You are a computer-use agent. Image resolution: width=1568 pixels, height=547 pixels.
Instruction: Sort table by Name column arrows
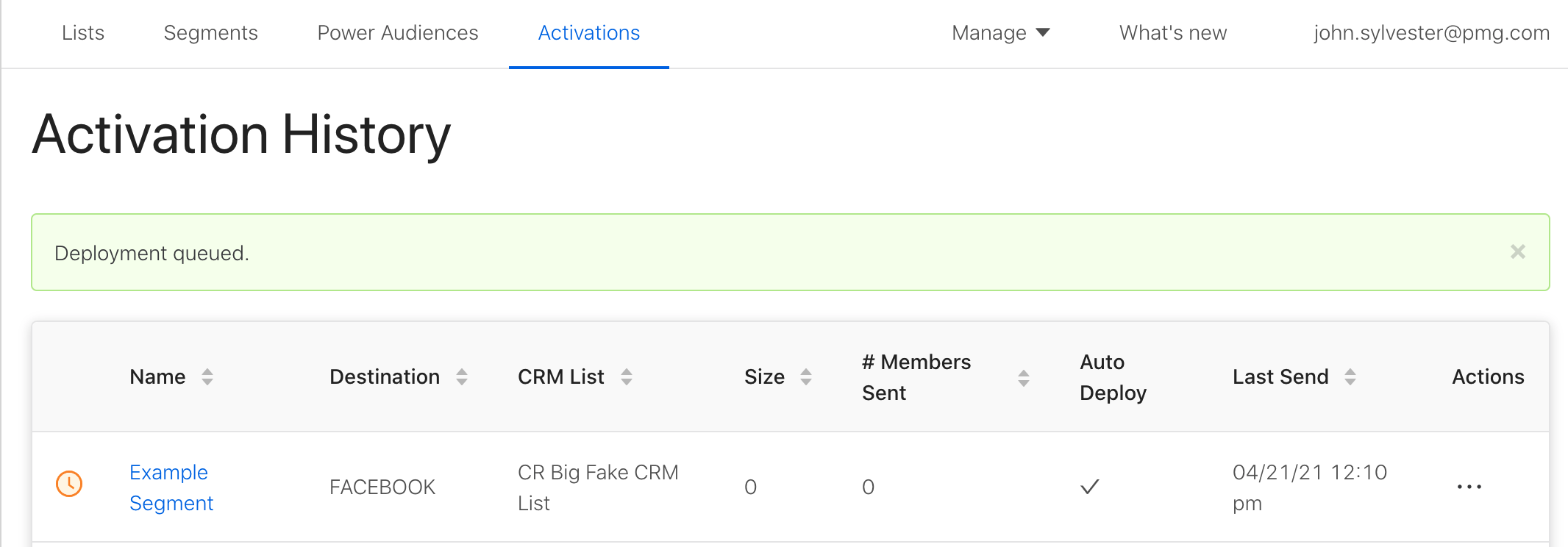click(x=207, y=377)
